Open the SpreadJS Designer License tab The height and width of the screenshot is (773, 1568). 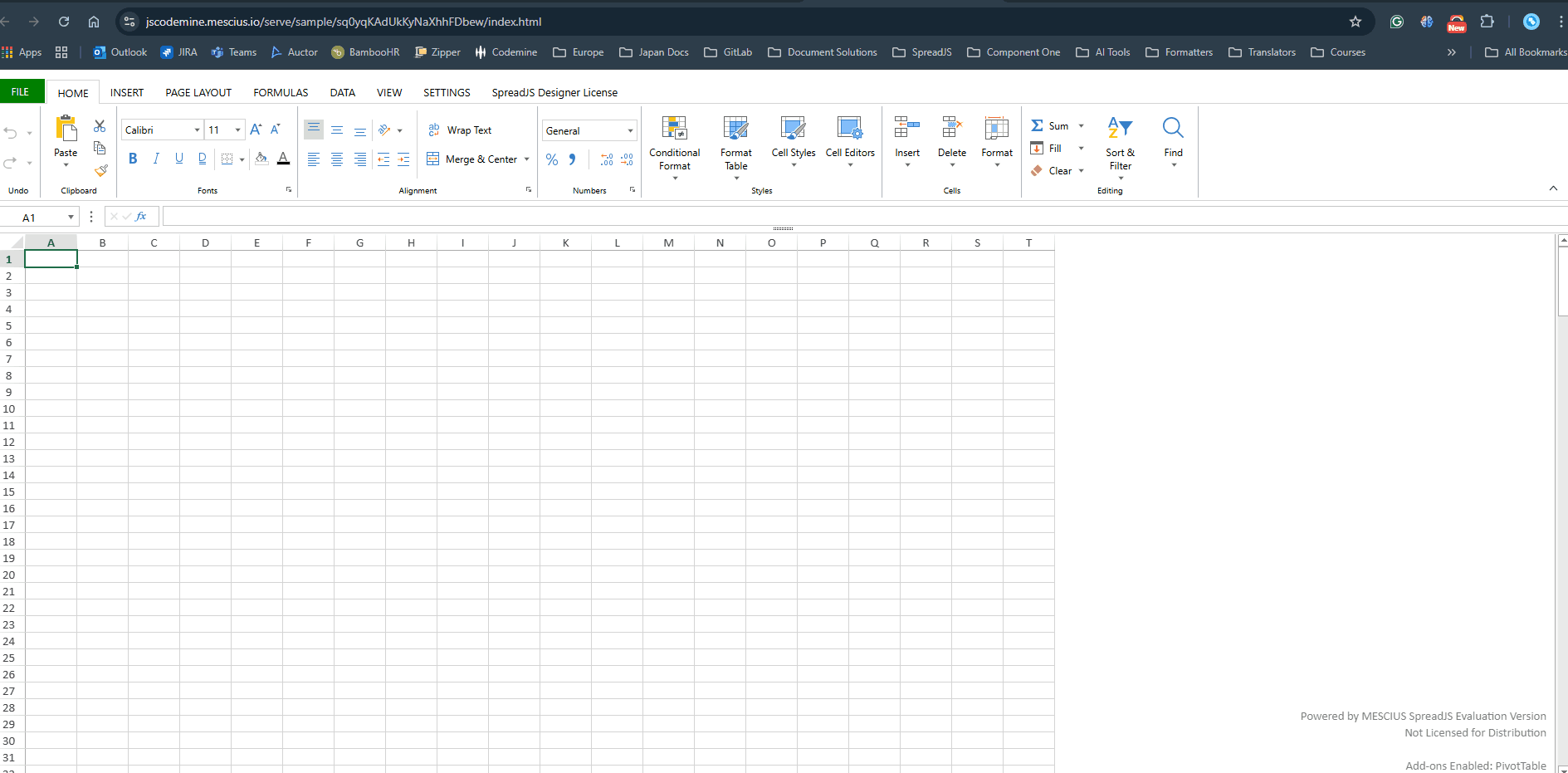tap(554, 93)
